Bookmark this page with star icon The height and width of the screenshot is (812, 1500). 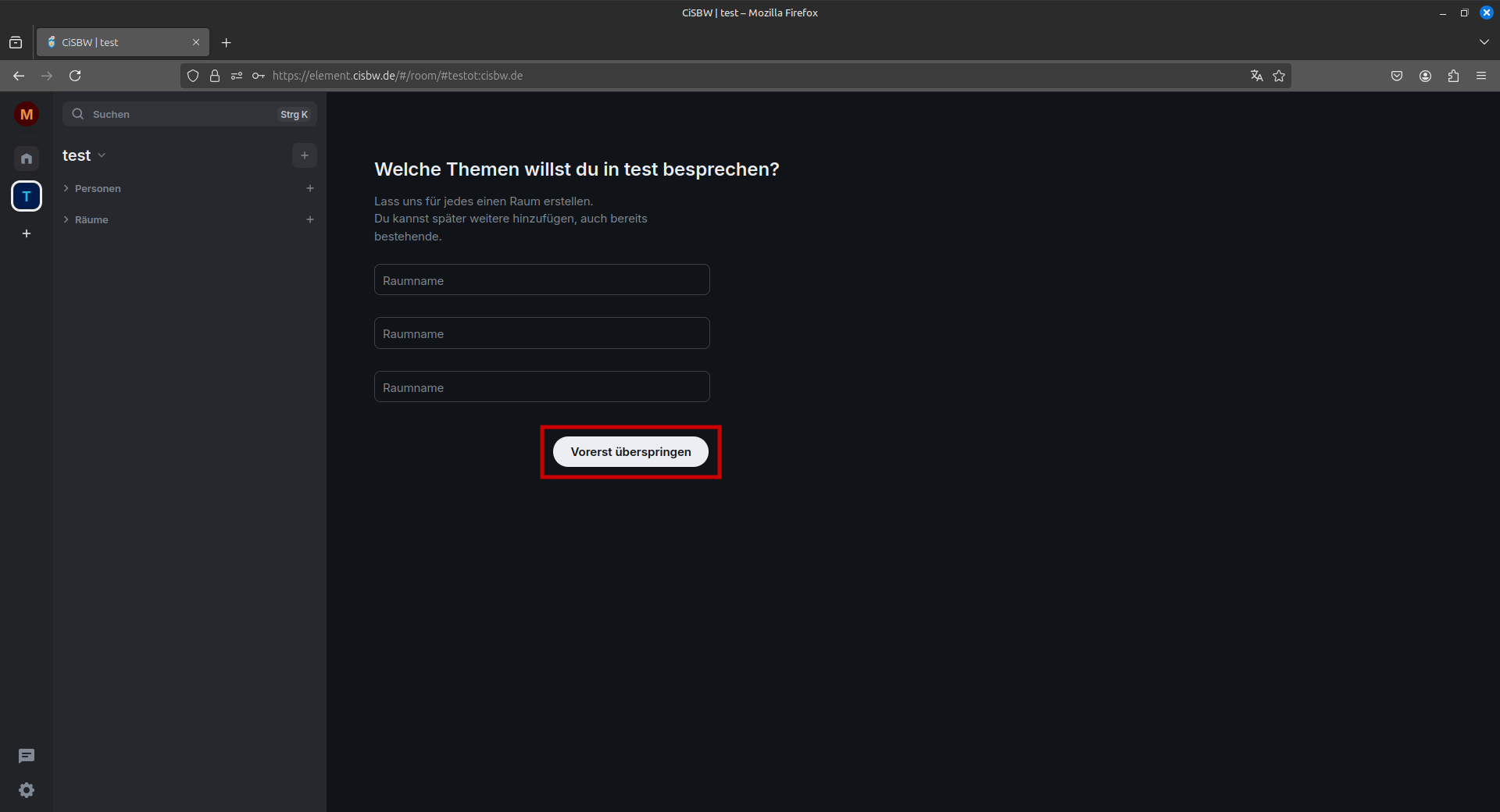(1279, 76)
